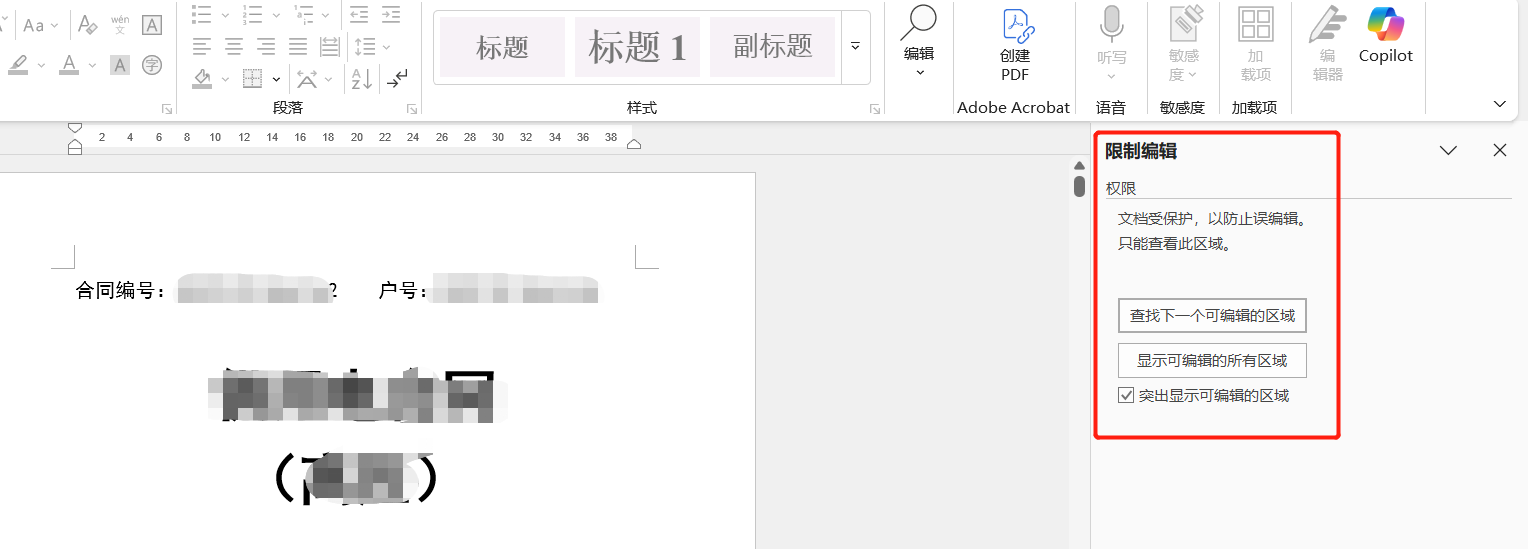Click the A-Z sort icon
This screenshot has height=549, width=1528.
pos(362,77)
